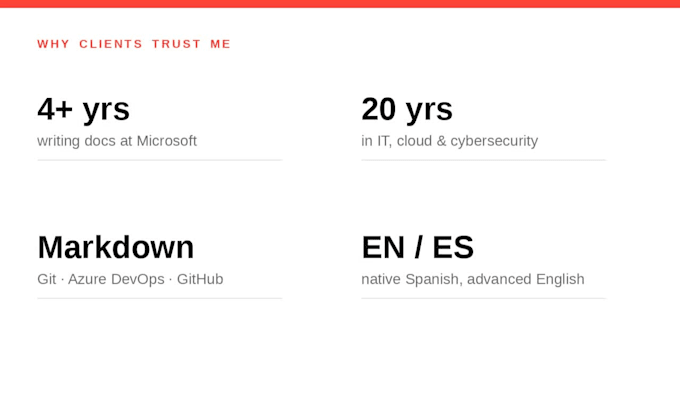Click the 'WHY CLIENTS TRUST ME' heading

[x=134, y=44]
